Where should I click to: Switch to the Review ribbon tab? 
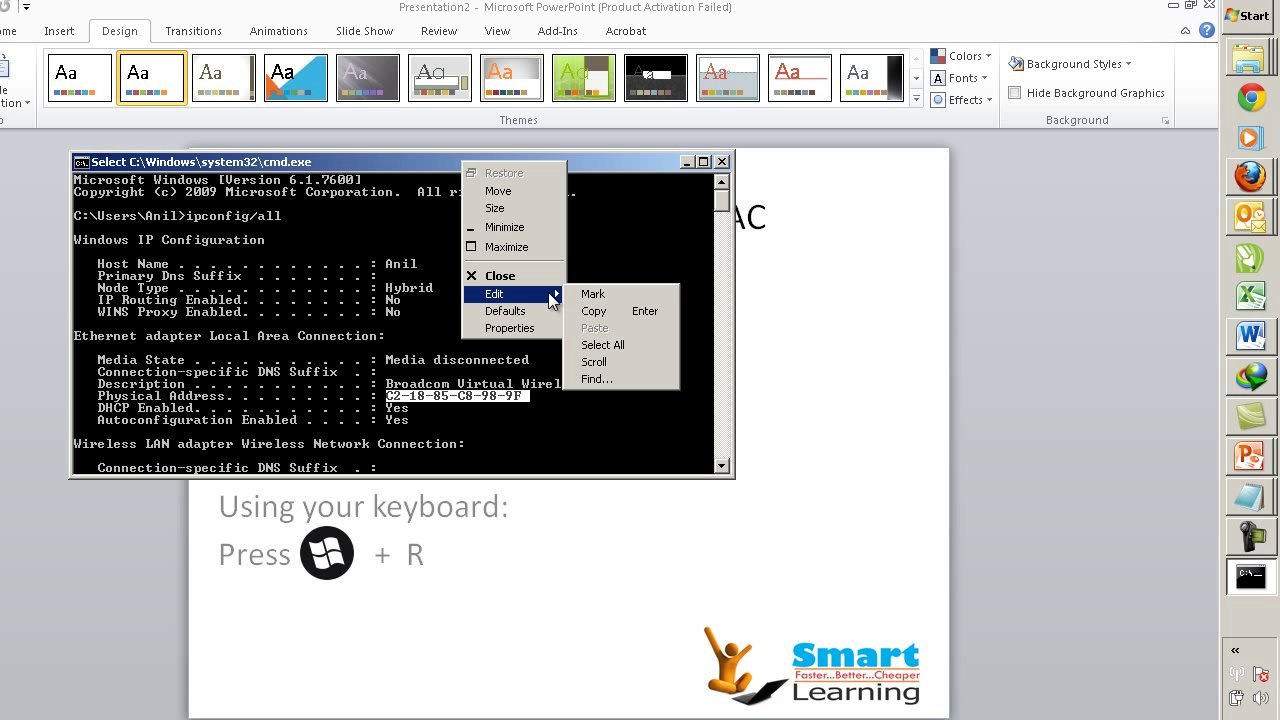pos(439,31)
